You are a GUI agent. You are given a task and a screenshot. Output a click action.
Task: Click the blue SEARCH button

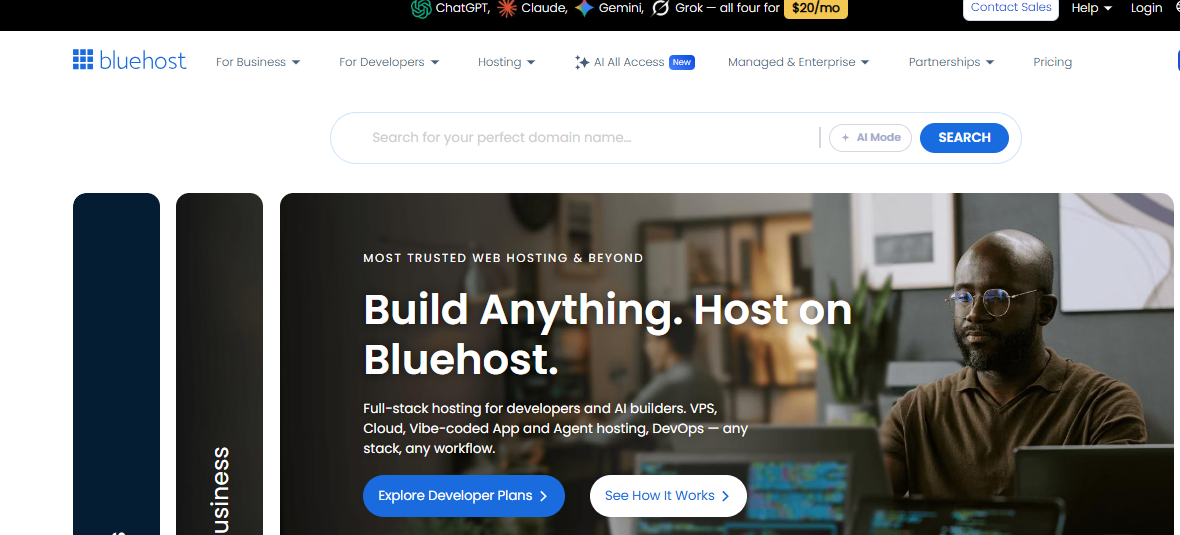pyautogui.click(x=964, y=138)
